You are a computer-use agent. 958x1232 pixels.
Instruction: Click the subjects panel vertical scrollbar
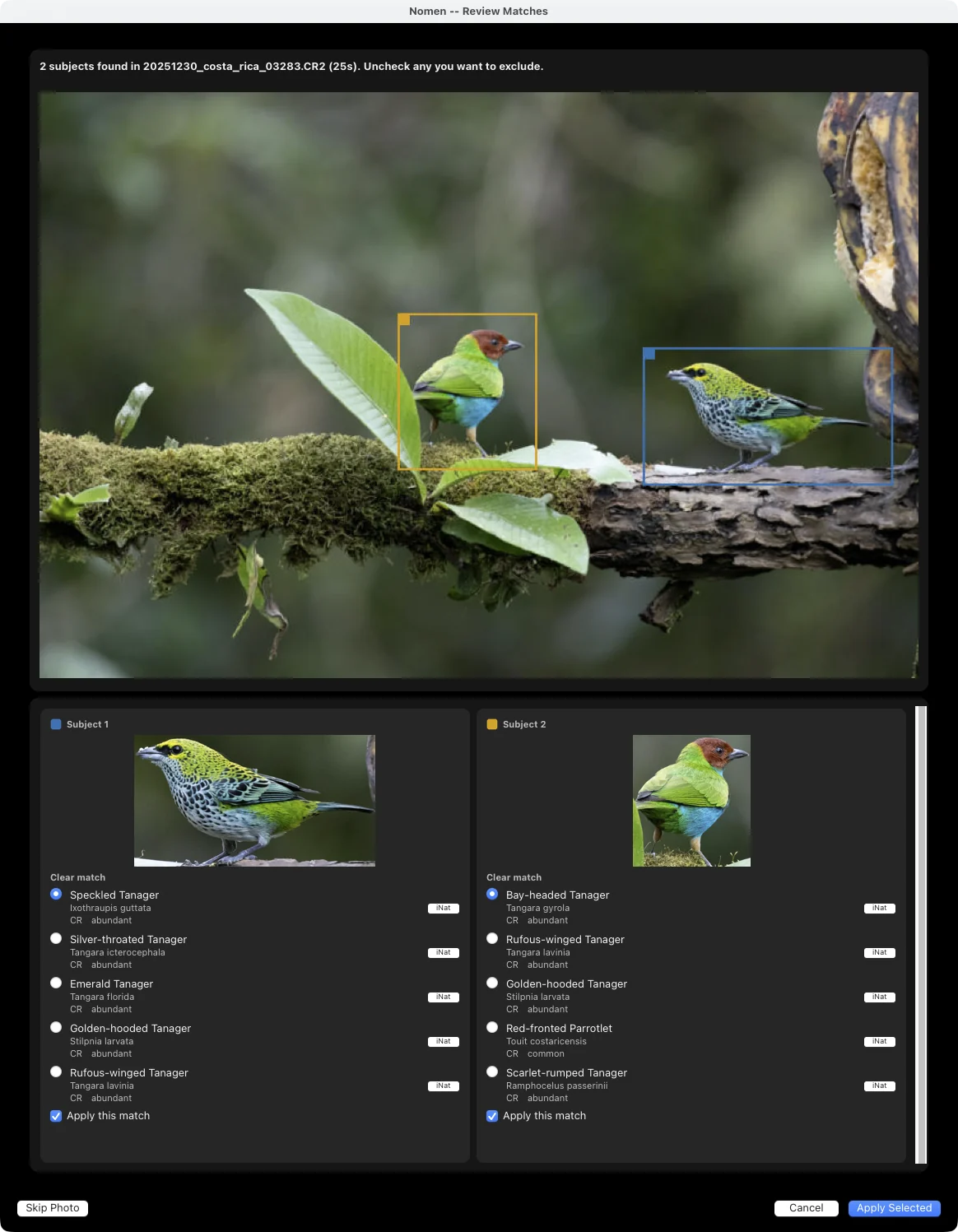[x=921, y=934]
